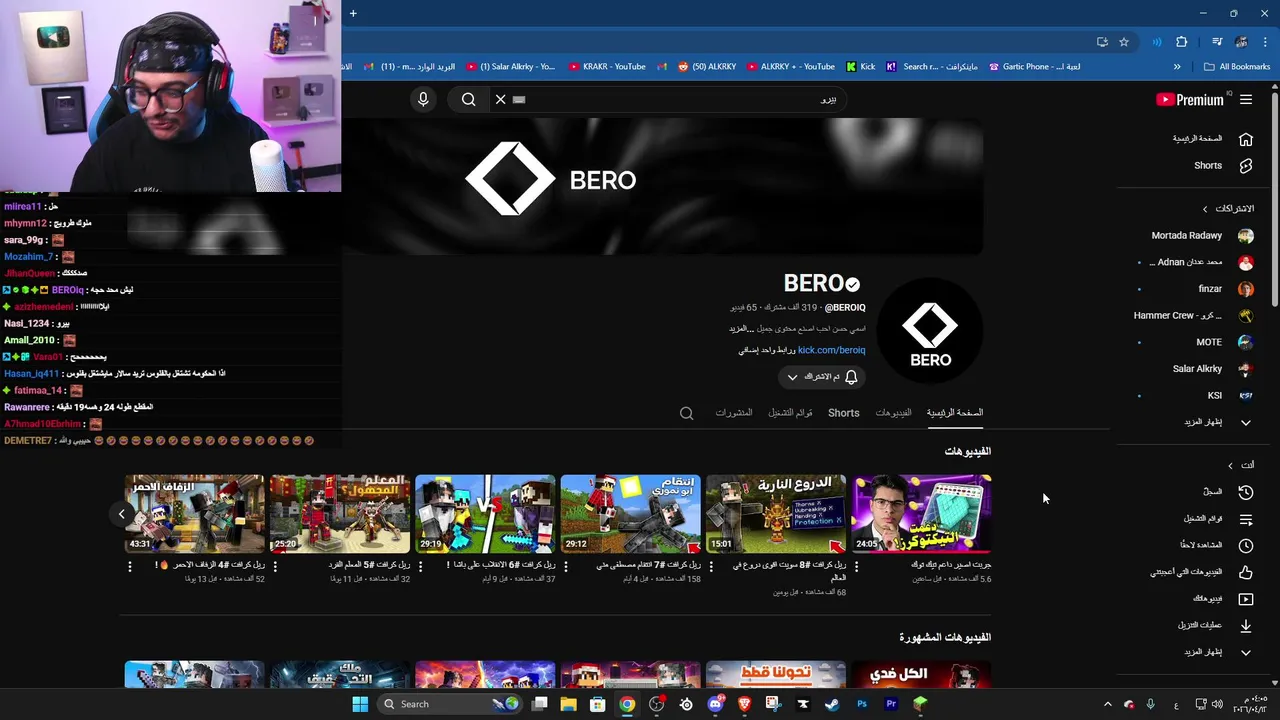Open the Playlists sidebar icon
The image size is (1280, 720).
click(1245, 519)
